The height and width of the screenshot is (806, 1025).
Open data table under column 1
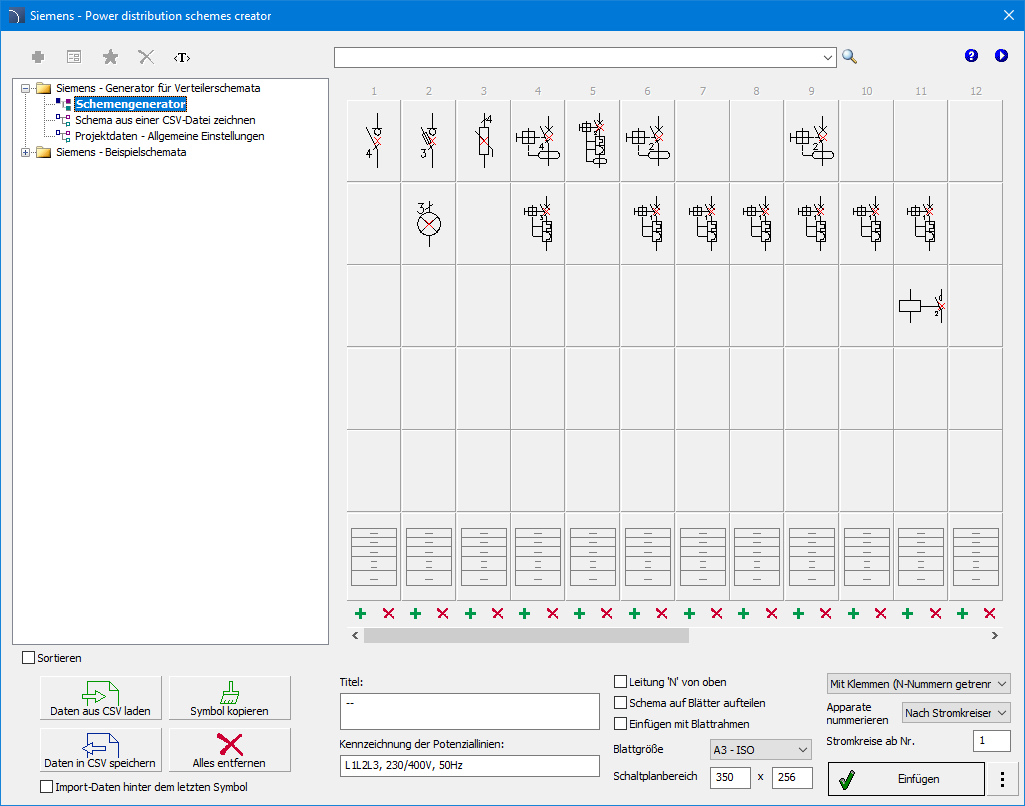374,557
